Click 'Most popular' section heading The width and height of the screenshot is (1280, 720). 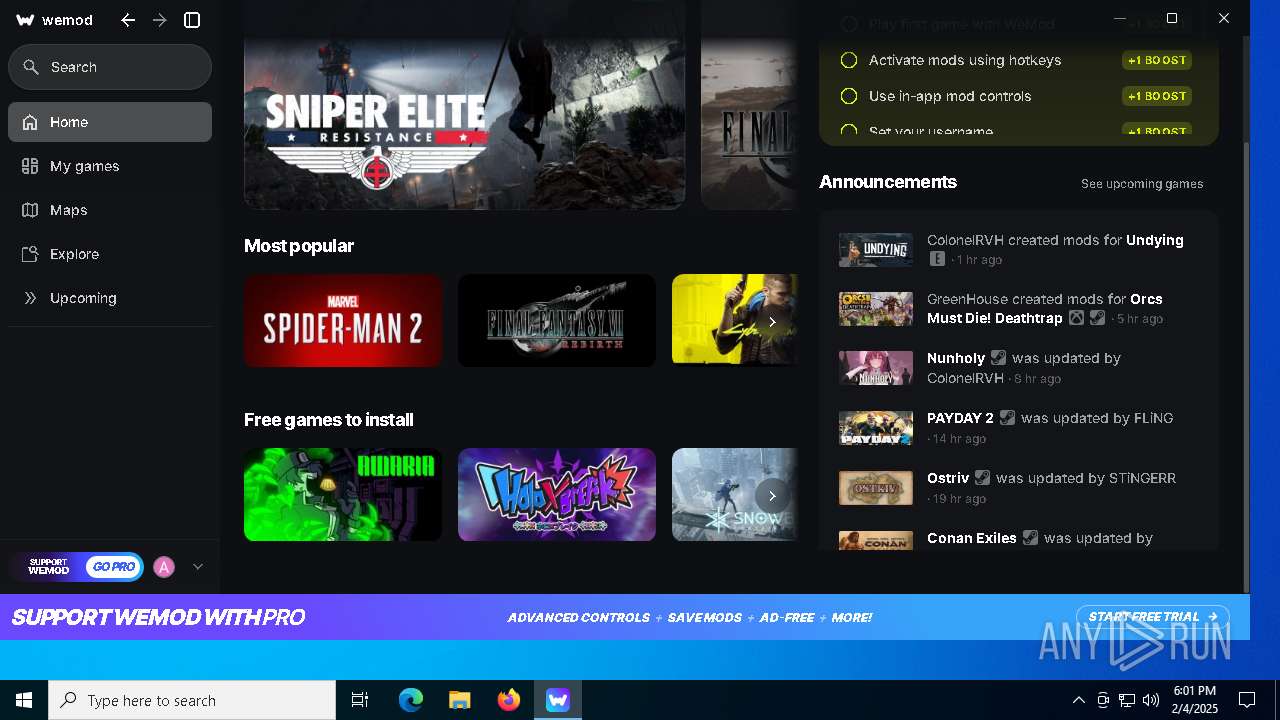[x=299, y=246]
